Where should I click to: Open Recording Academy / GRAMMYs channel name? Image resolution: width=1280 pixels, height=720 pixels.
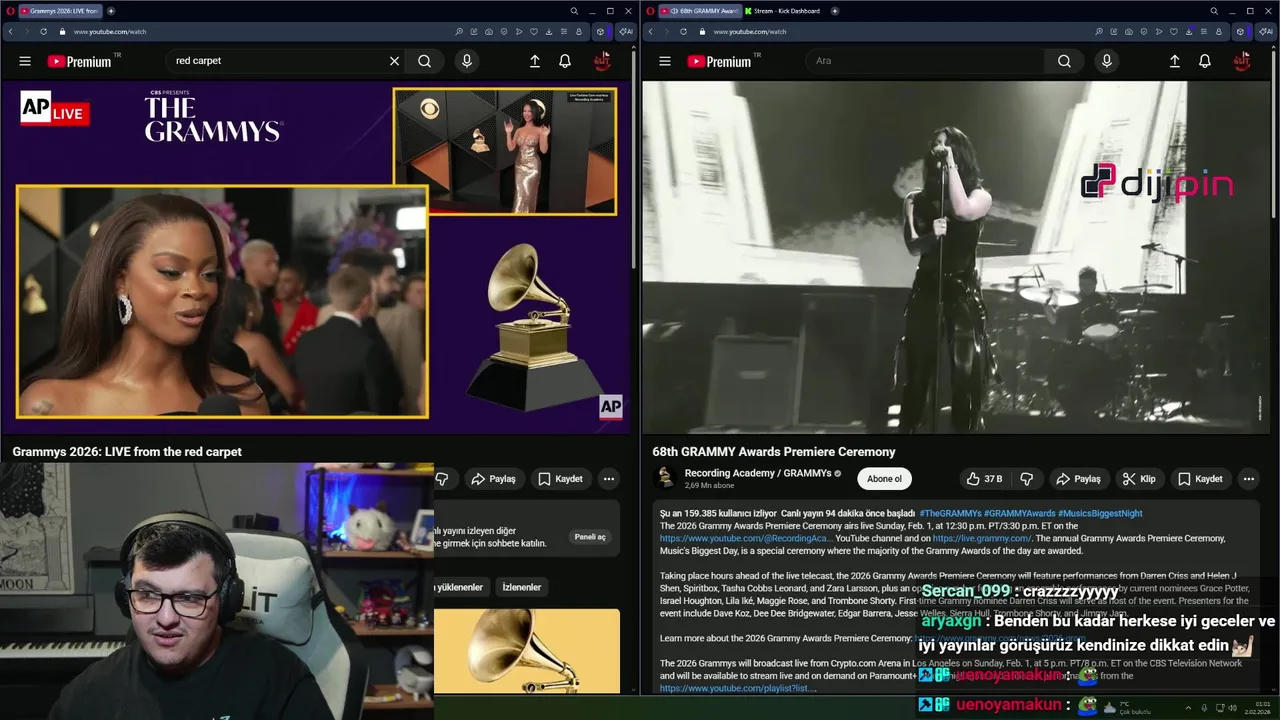coord(758,473)
